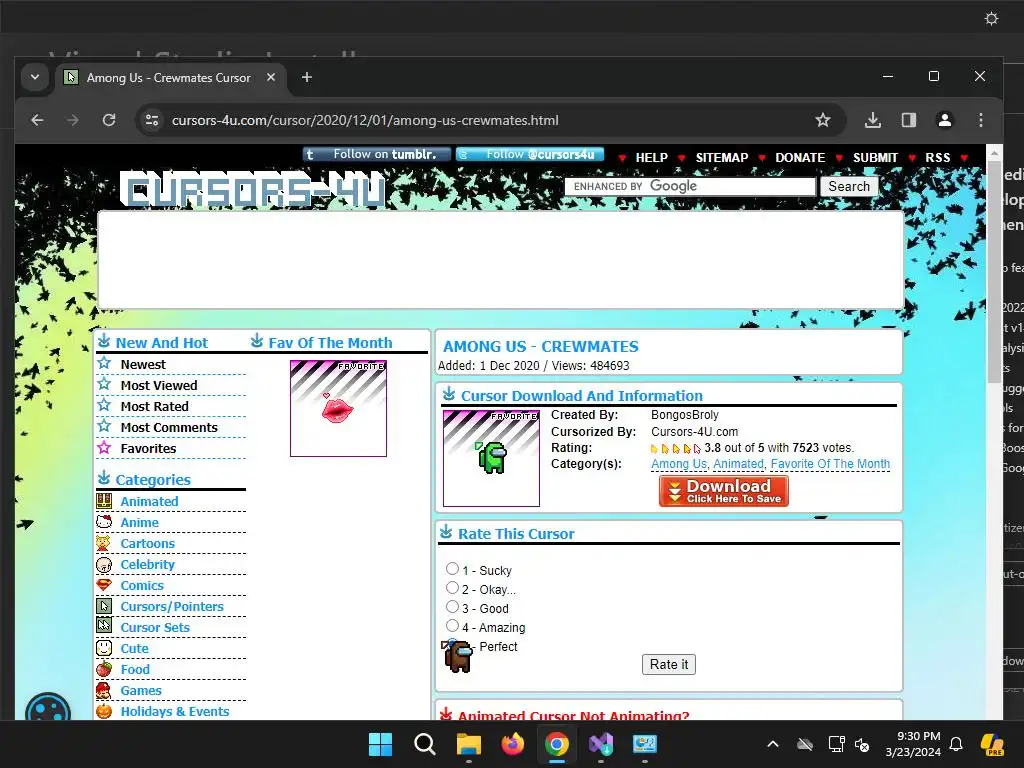Click the brightness sun icon at top right
Screen dimensions: 1024x768
(x=991, y=18)
